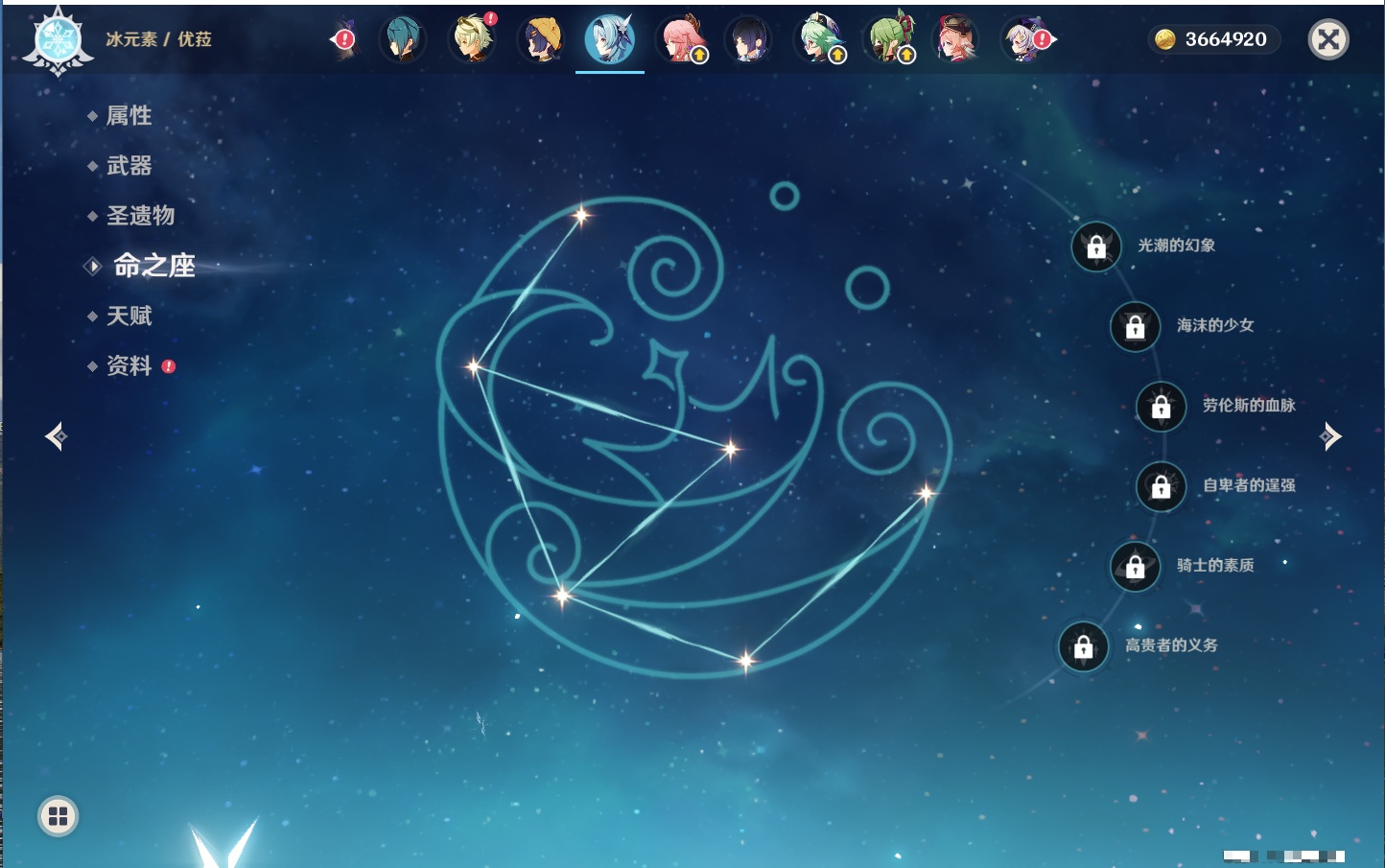The image size is (1385, 868).
Task: Select the green-haired masked character avatar
Action: (889, 38)
